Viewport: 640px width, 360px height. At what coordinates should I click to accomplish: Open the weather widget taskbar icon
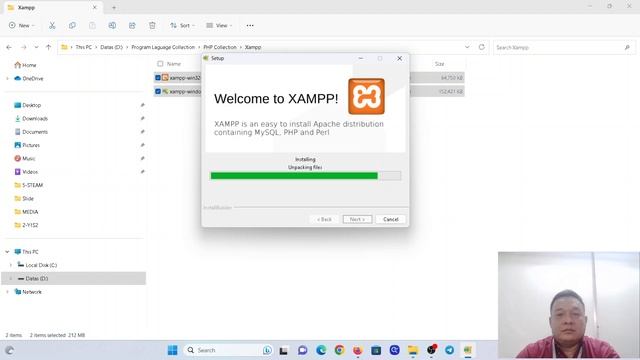point(9,350)
